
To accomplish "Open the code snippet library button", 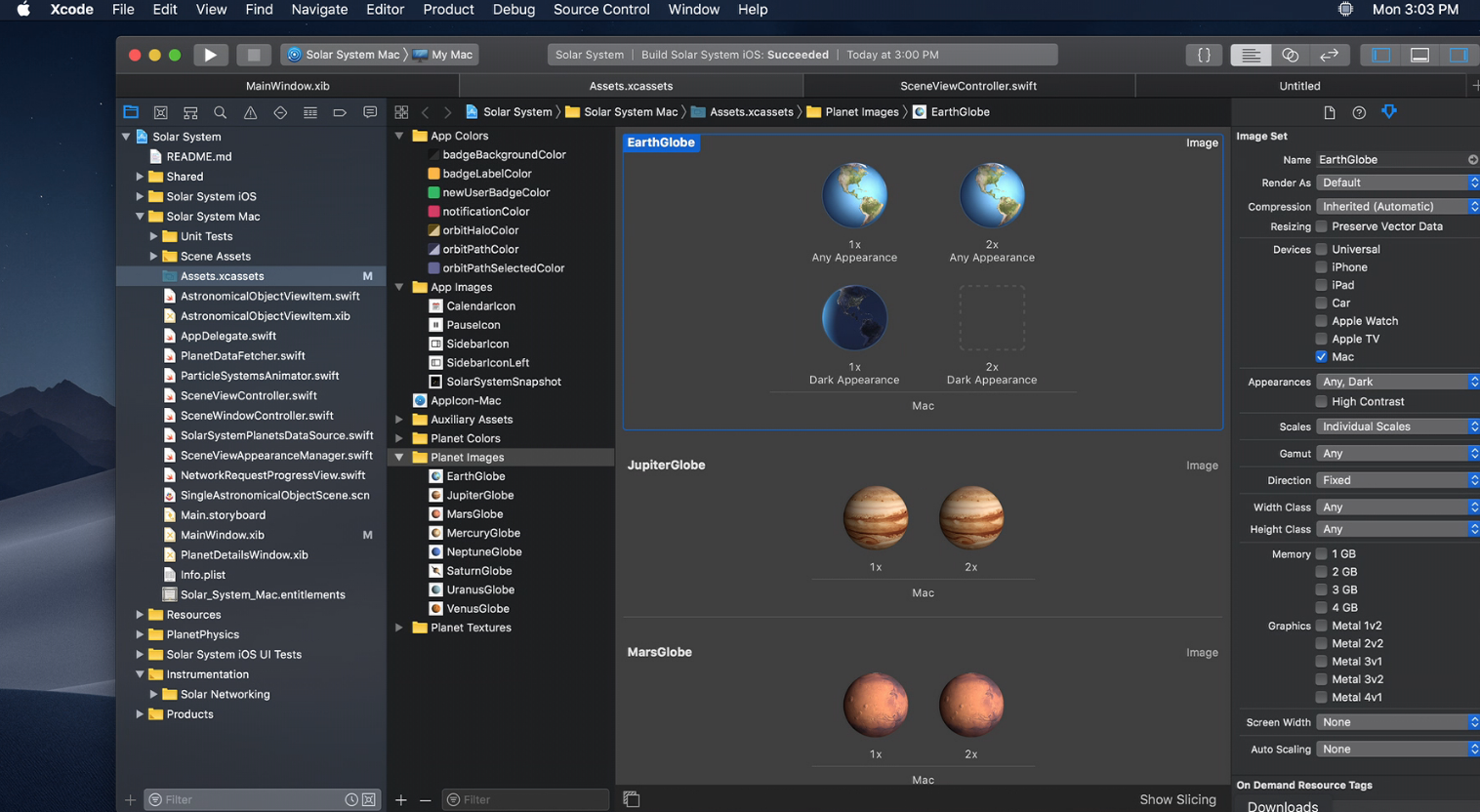I will pos(1204,55).
